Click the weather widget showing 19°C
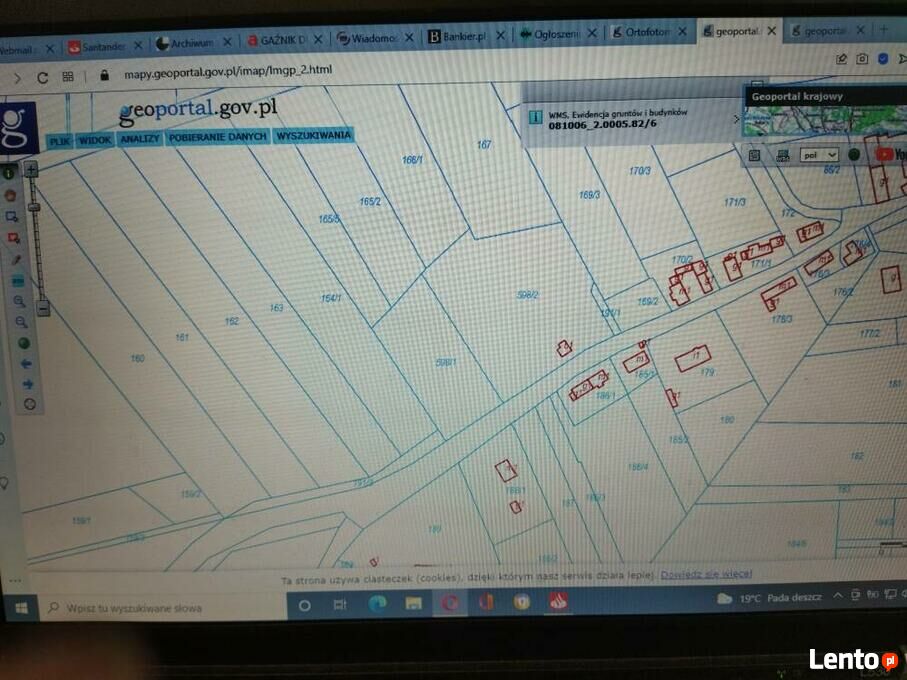 click(769, 598)
